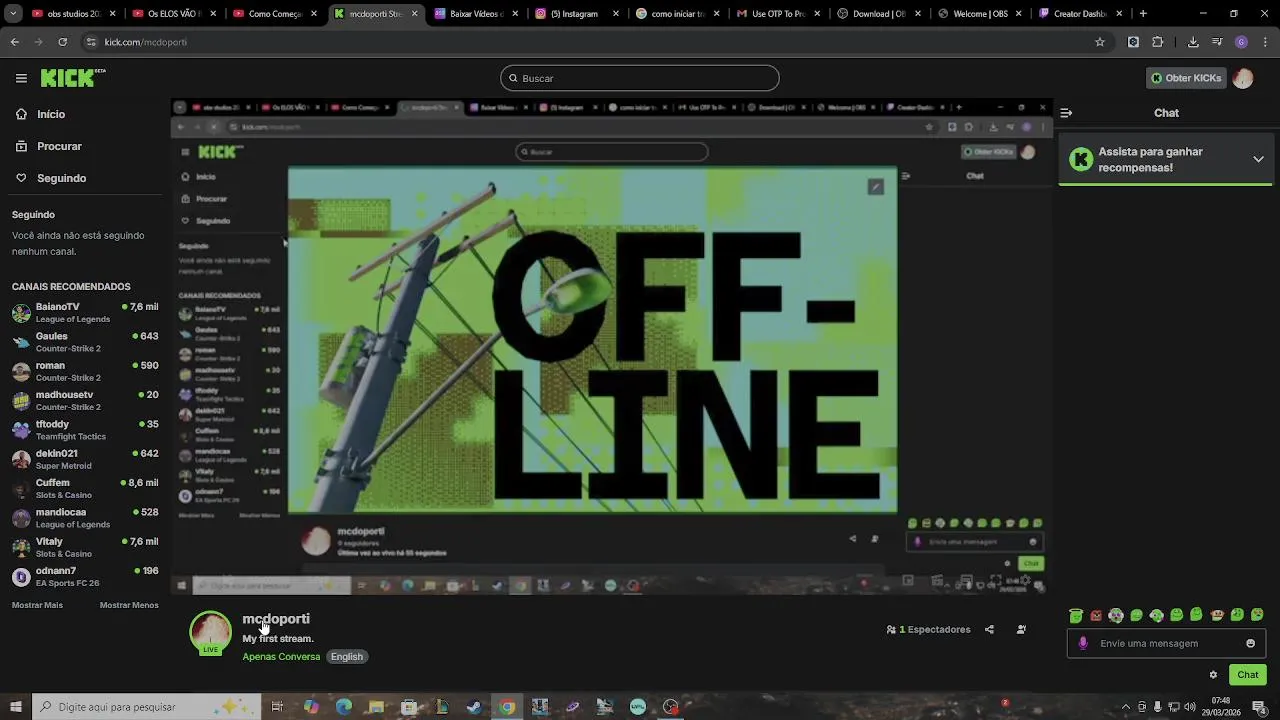Screen dimensions: 1280x720
Task: Focus the Envie uma mensagem chat input
Action: (1166, 643)
